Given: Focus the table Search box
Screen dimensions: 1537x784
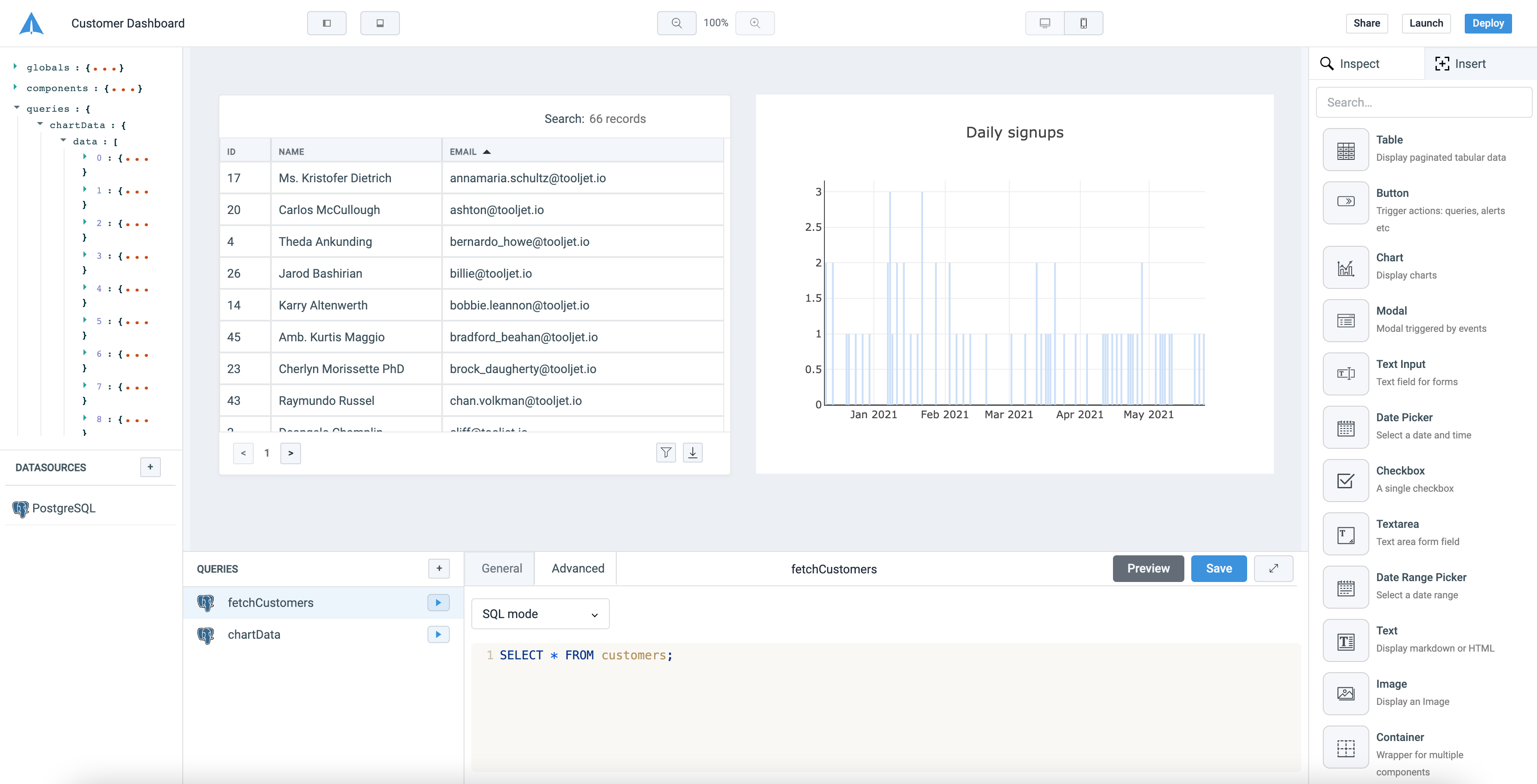Looking at the screenshot, I should tap(618, 119).
